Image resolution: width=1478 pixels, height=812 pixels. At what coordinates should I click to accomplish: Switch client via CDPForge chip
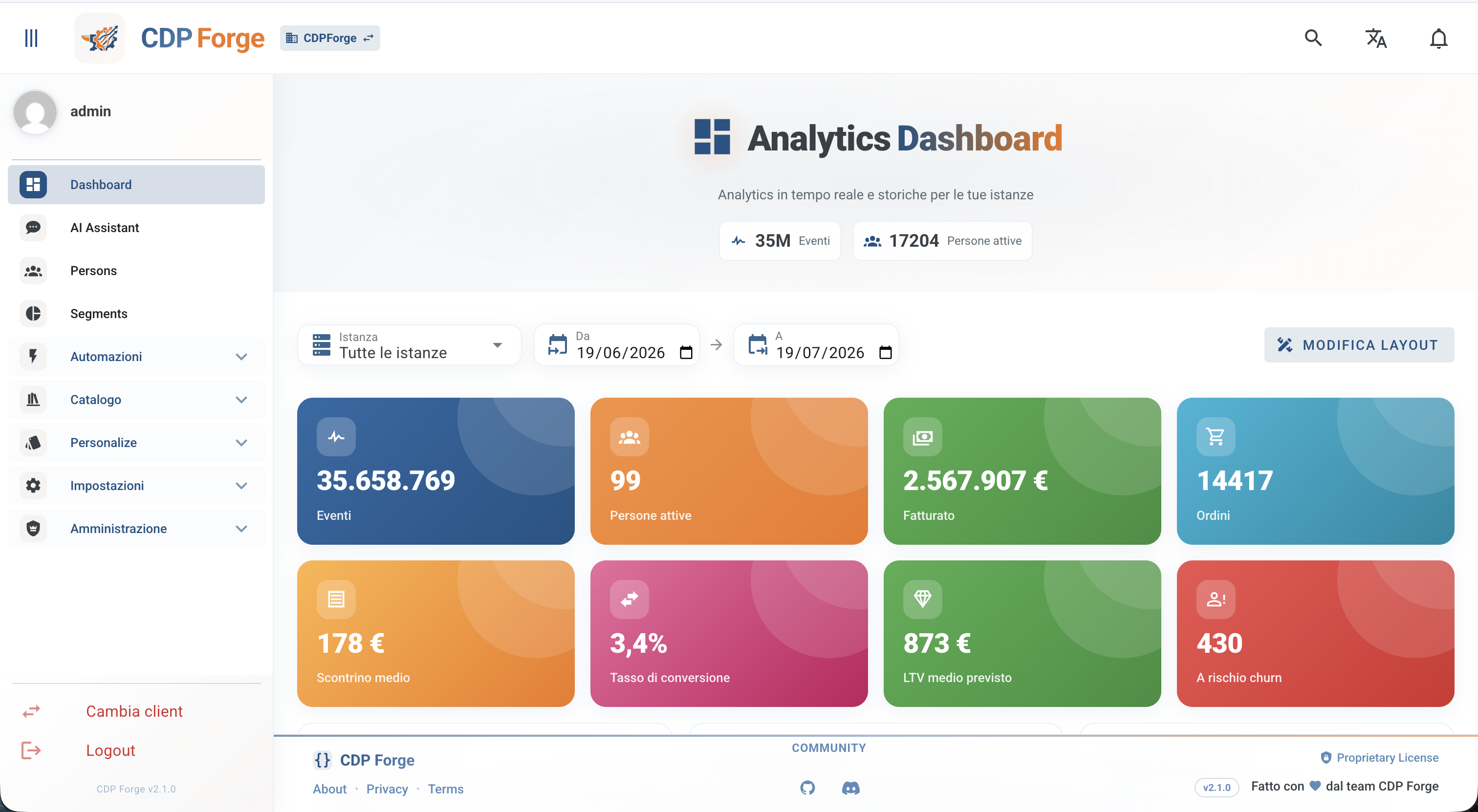(x=330, y=38)
